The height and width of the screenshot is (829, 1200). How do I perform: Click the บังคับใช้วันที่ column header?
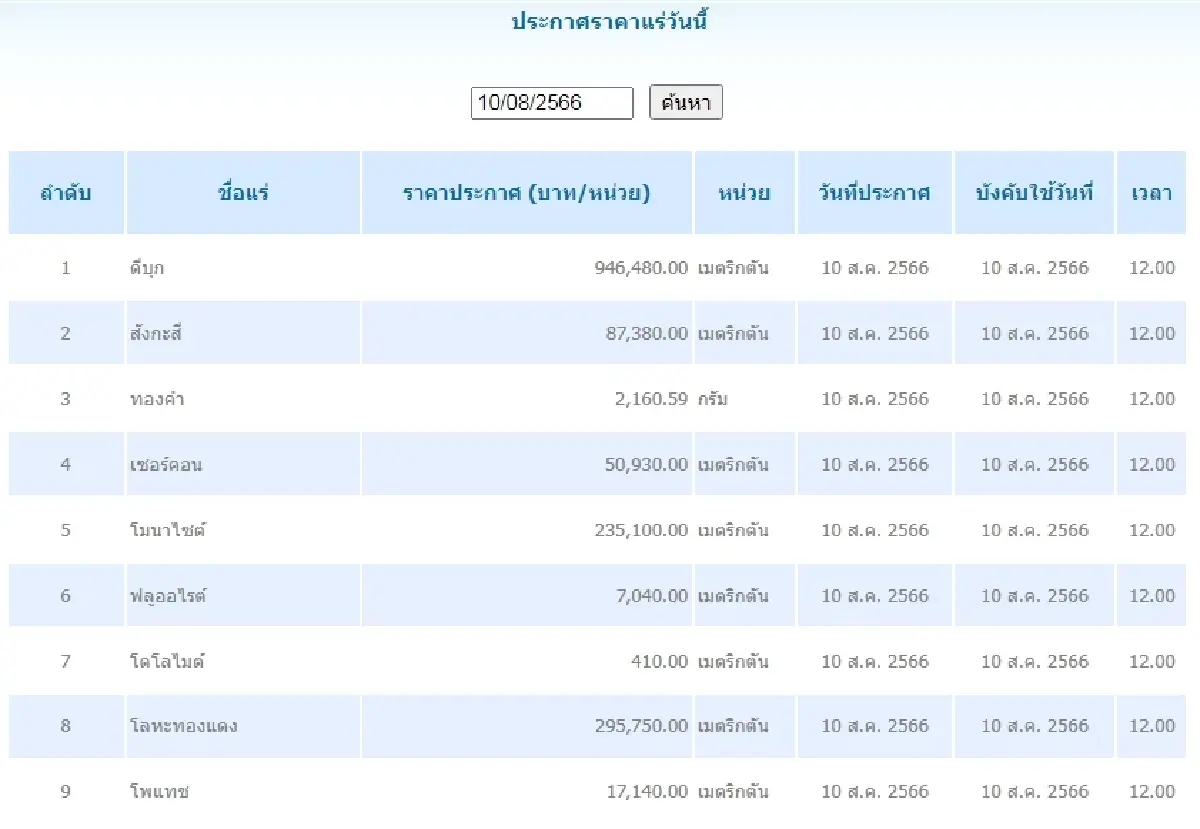point(1035,193)
